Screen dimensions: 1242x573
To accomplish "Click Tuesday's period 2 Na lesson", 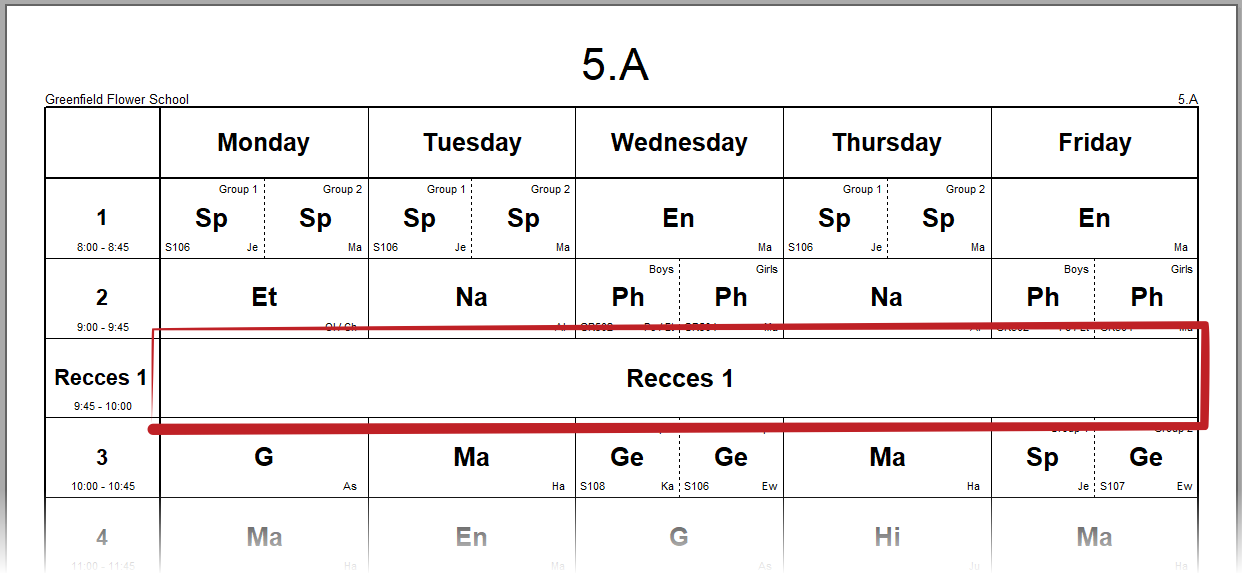I will [472, 298].
